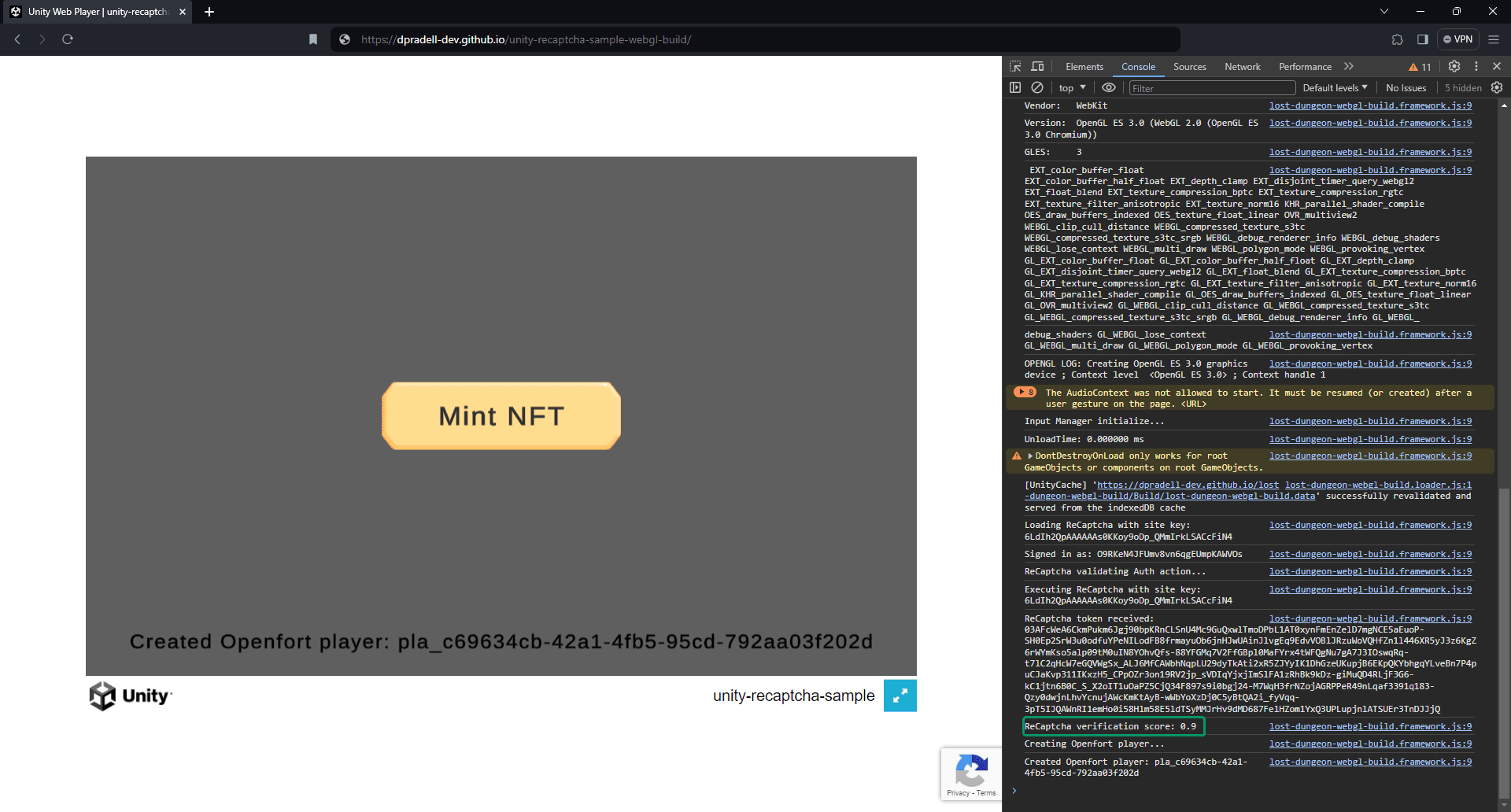The image size is (1511, 812).
Task: Open DevTools settings gear
Action: tap(1454, 66)
